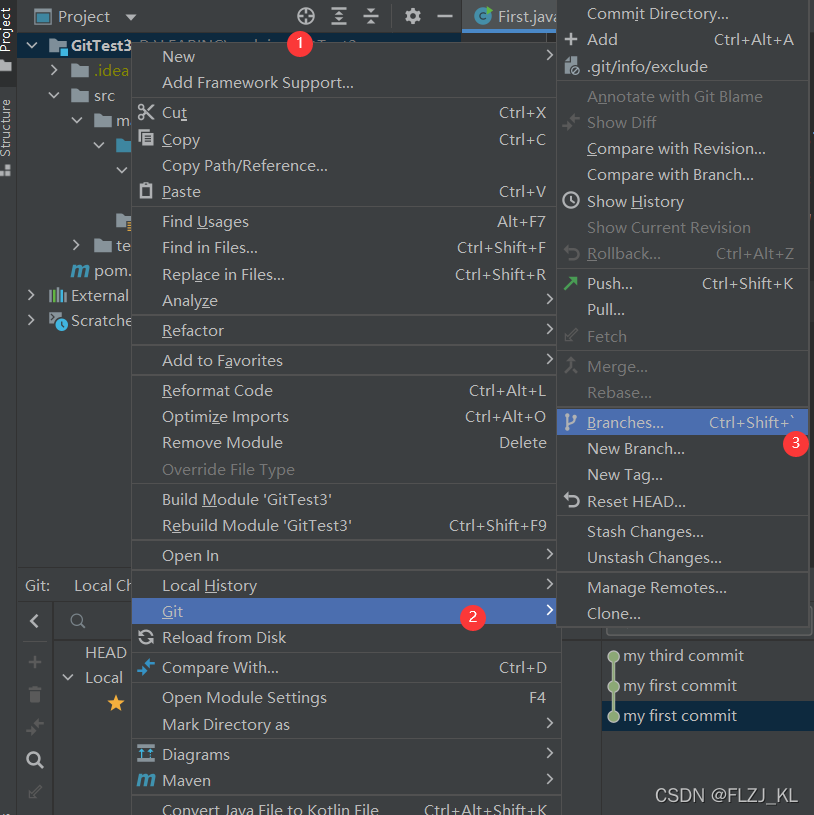Open the Refactor submenu

(344, 330)
